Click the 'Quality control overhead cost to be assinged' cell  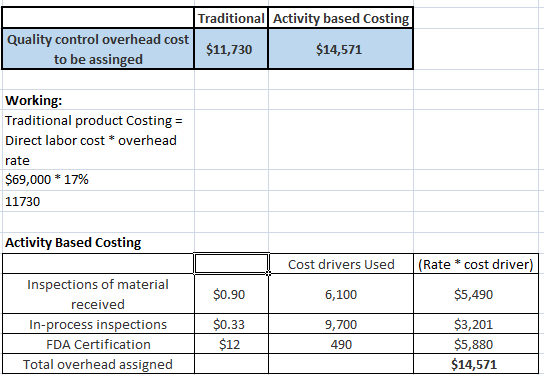(x=98, y=49)
